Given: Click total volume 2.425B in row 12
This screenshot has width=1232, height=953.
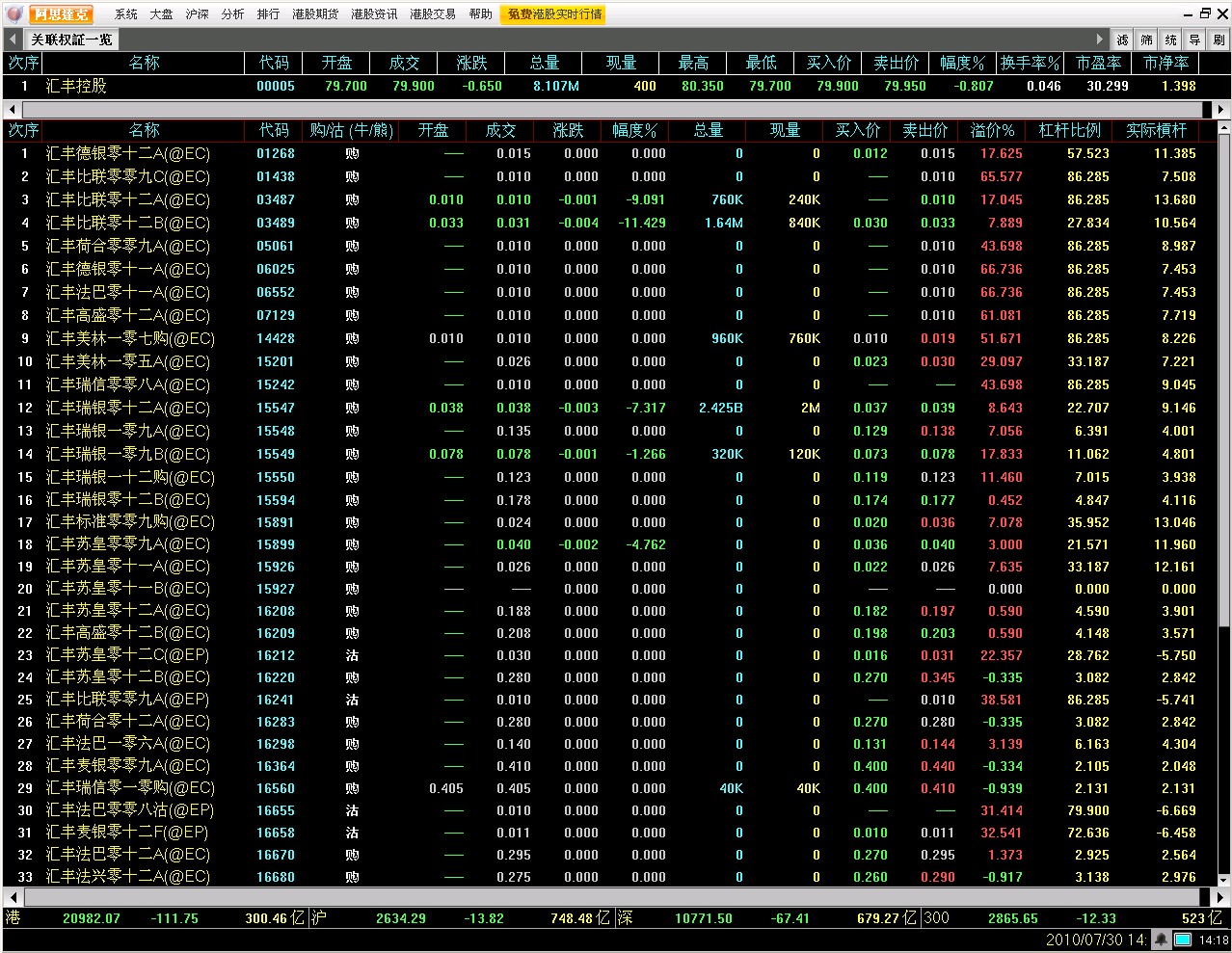Looking at the screenshot, I should click(x=720, y=408).
